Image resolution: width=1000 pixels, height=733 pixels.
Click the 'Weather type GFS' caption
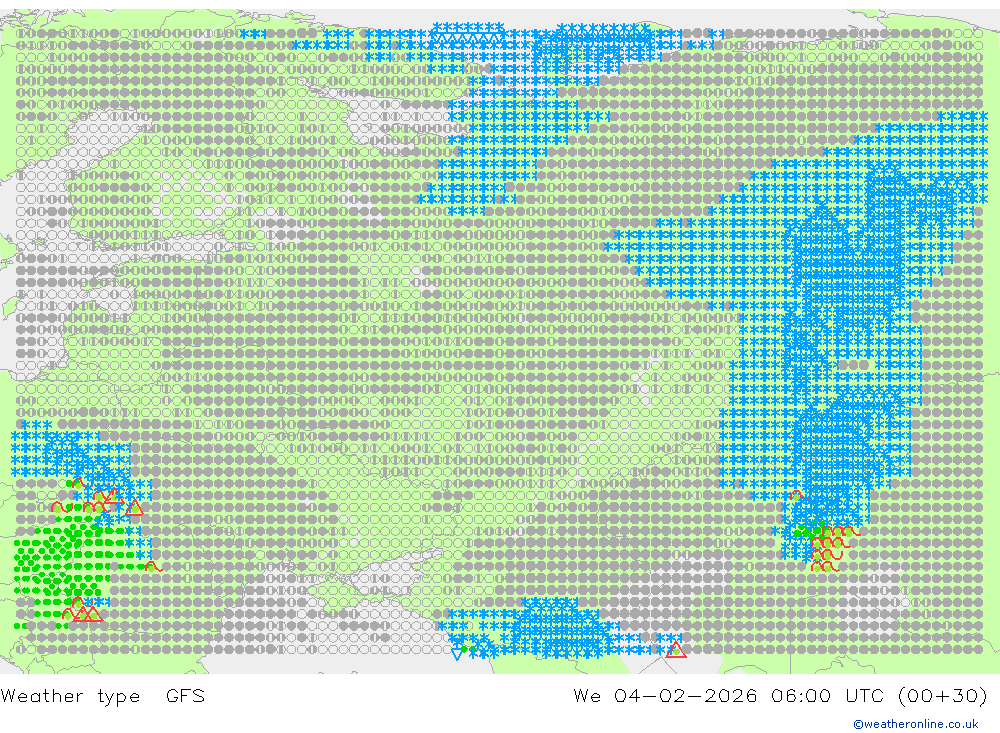tap(103, 695)
